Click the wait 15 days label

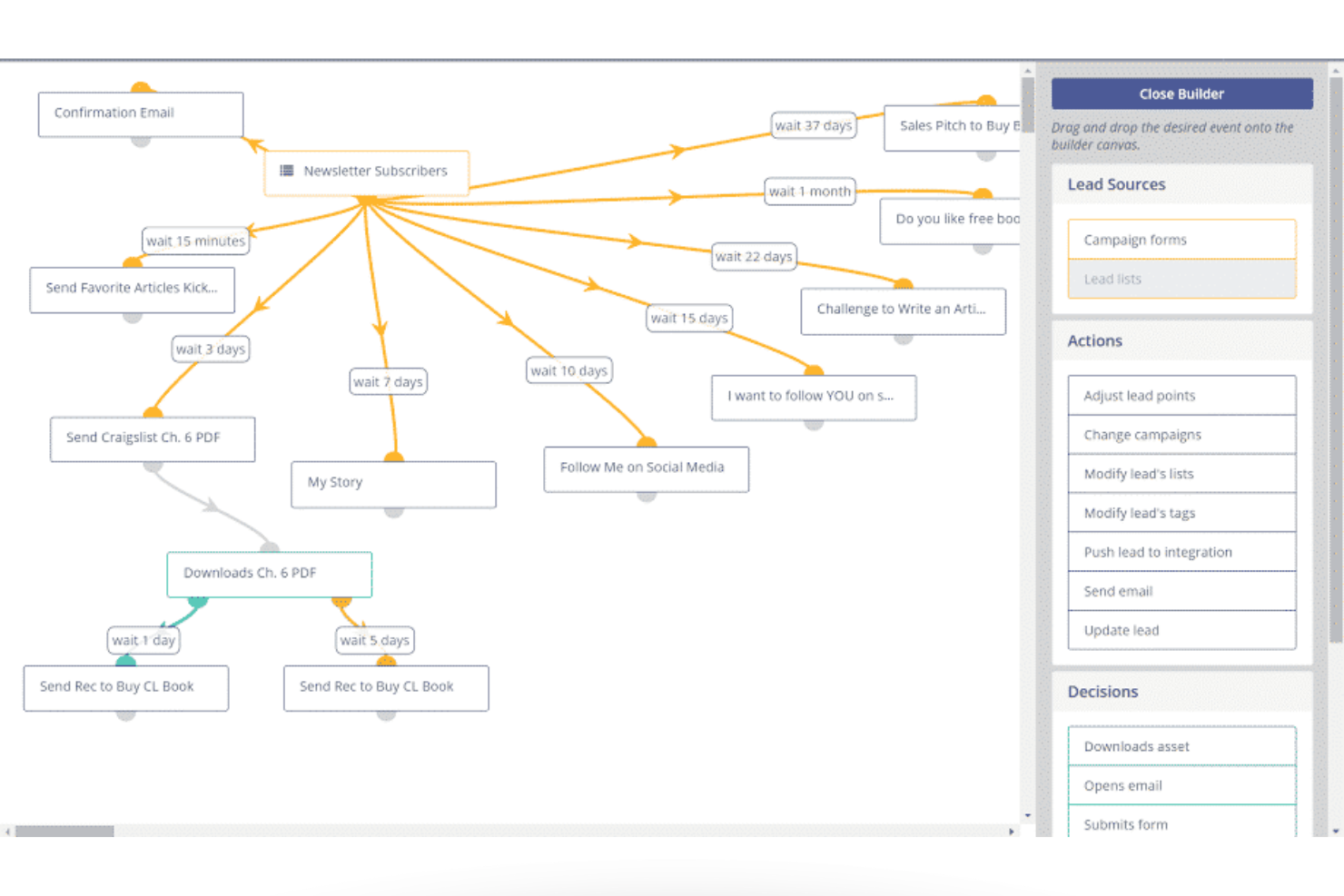[x=689, y=318]
